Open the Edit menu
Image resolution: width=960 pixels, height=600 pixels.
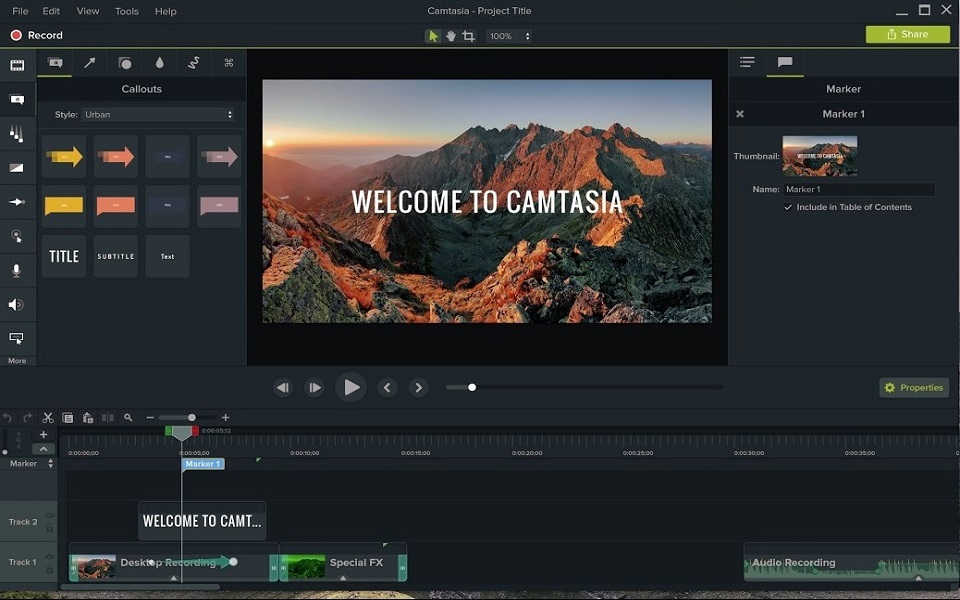coord(51,11)
